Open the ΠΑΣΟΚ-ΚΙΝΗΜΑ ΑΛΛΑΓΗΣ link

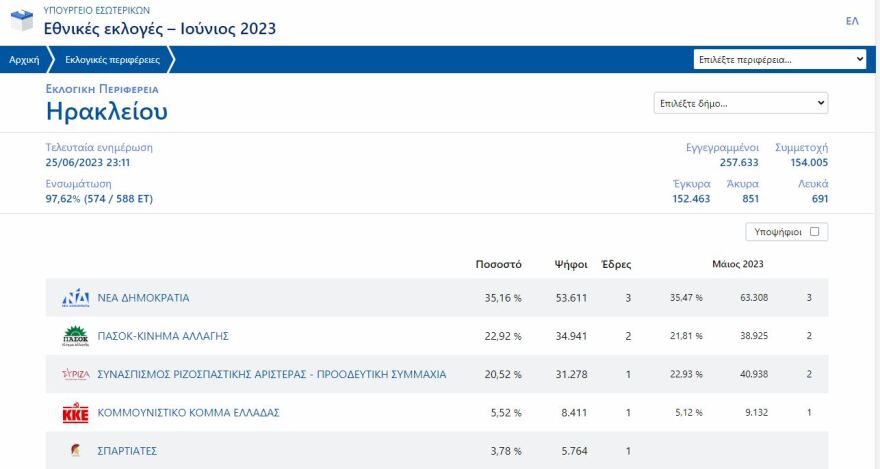155,336
